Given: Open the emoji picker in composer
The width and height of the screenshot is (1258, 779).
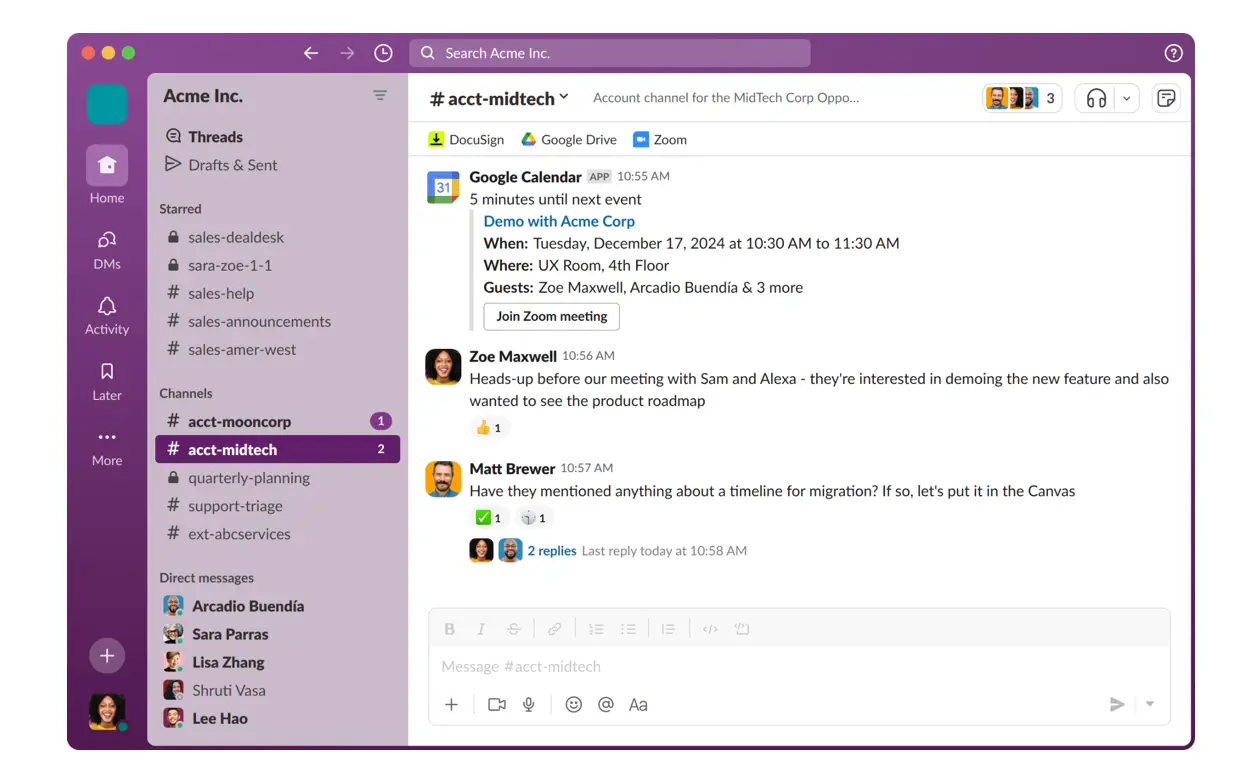Looking at the screenshot, I should pyautogui.click(x=573, y=705).
